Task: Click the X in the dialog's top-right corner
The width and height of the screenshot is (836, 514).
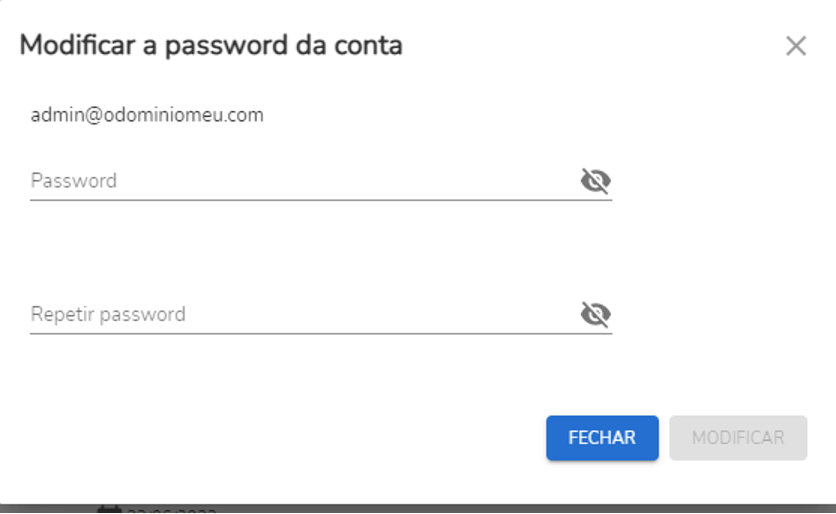Action: pos(796,46)
